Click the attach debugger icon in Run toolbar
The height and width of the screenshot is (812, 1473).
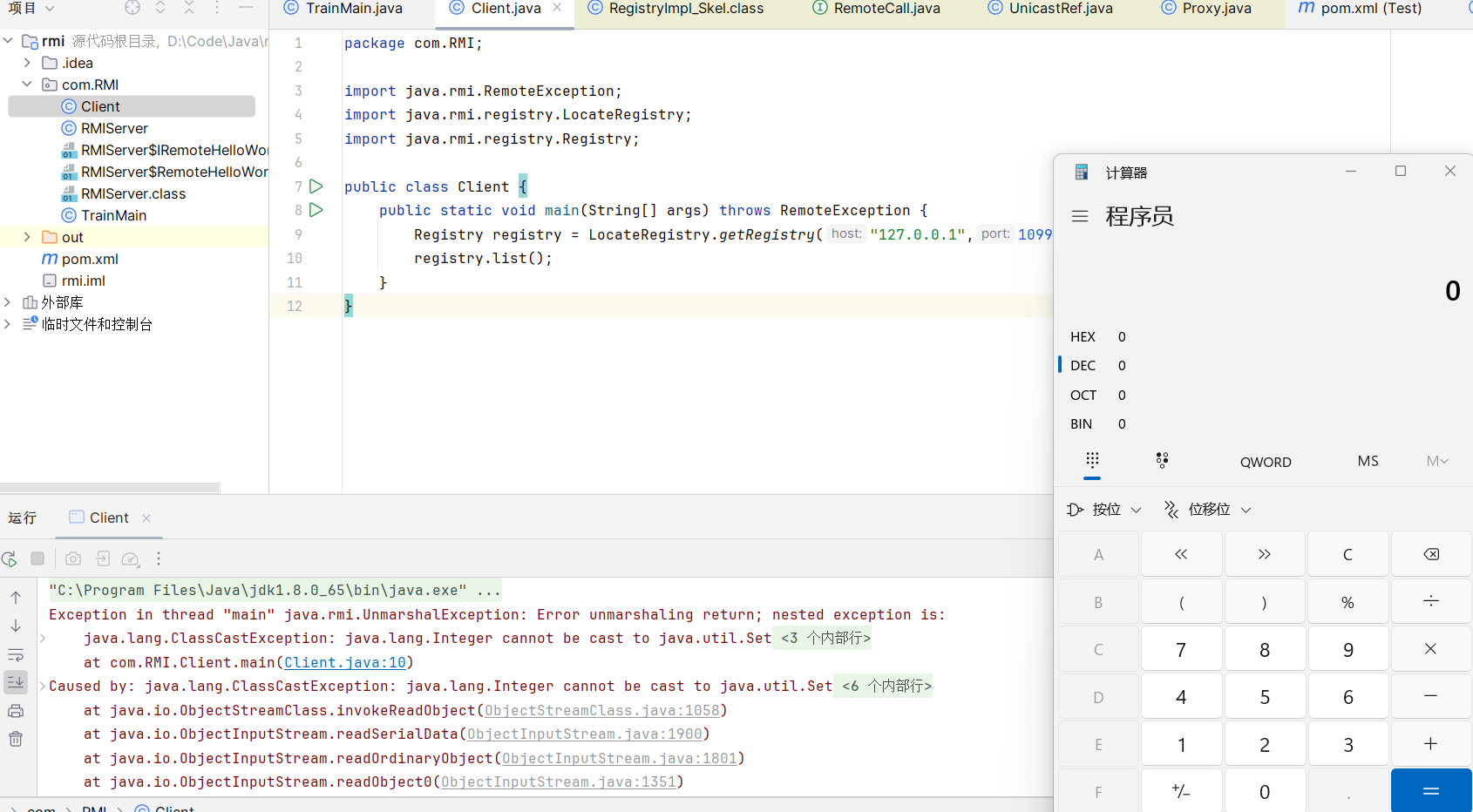pos(102,558)
